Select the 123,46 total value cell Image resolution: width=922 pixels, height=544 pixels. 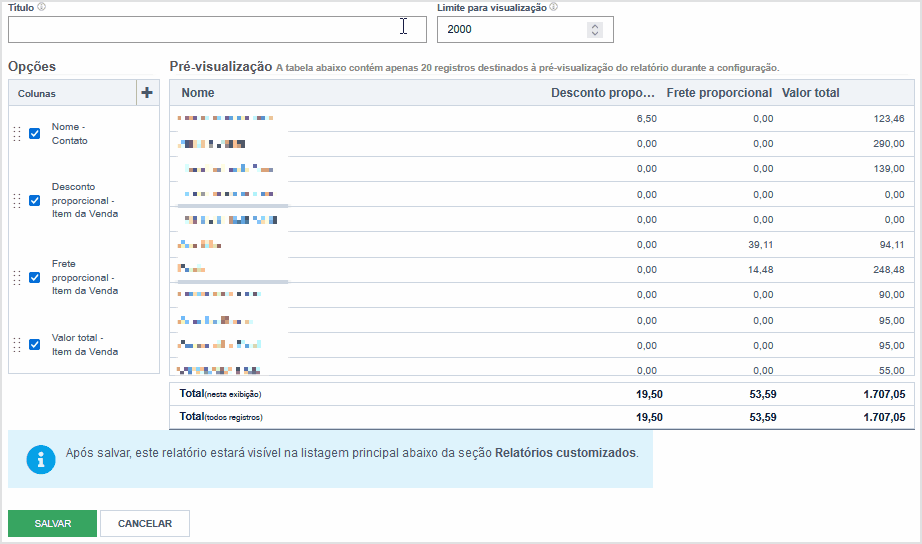[889, 119]
